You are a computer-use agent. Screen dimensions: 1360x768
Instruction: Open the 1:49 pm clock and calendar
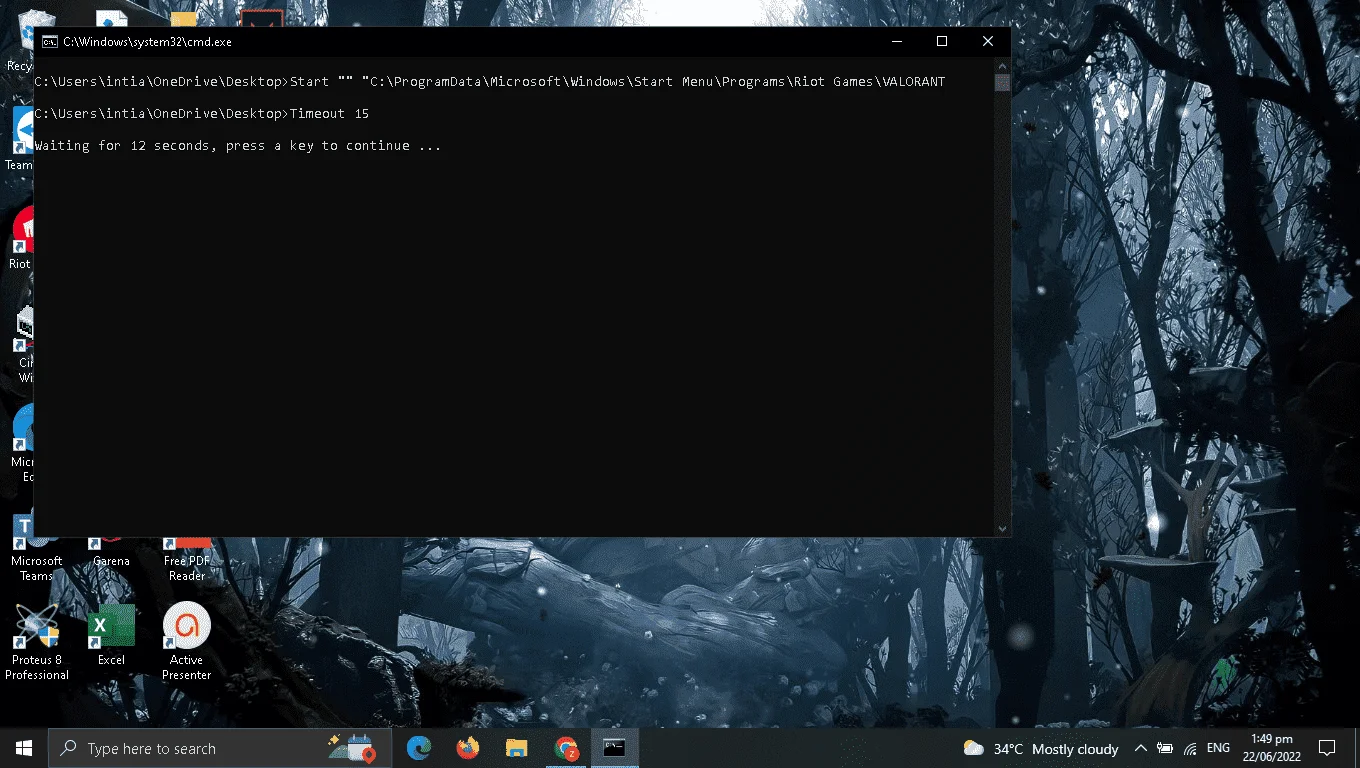point(1272,748)
